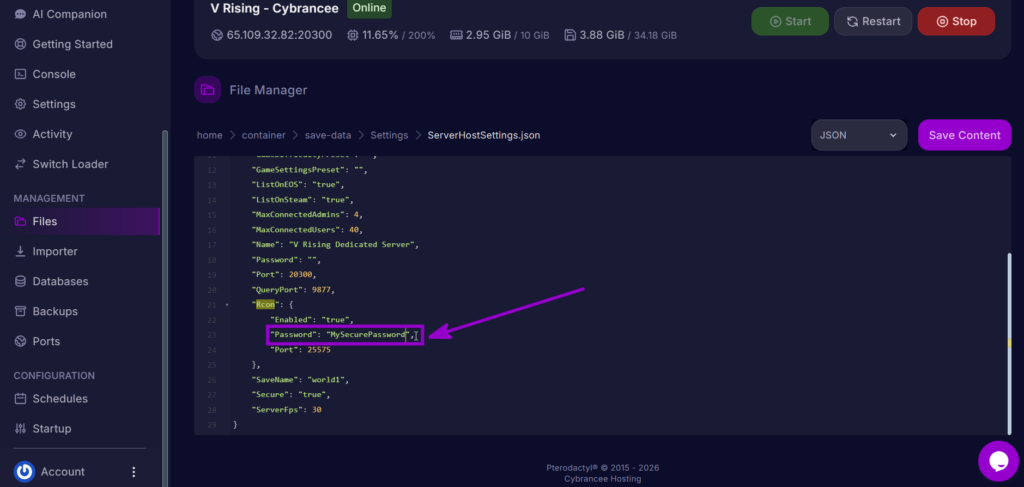Click ServerHostSettings.json breadcrumb name
The image size is (1024, 487).
[x=484, y=135]
